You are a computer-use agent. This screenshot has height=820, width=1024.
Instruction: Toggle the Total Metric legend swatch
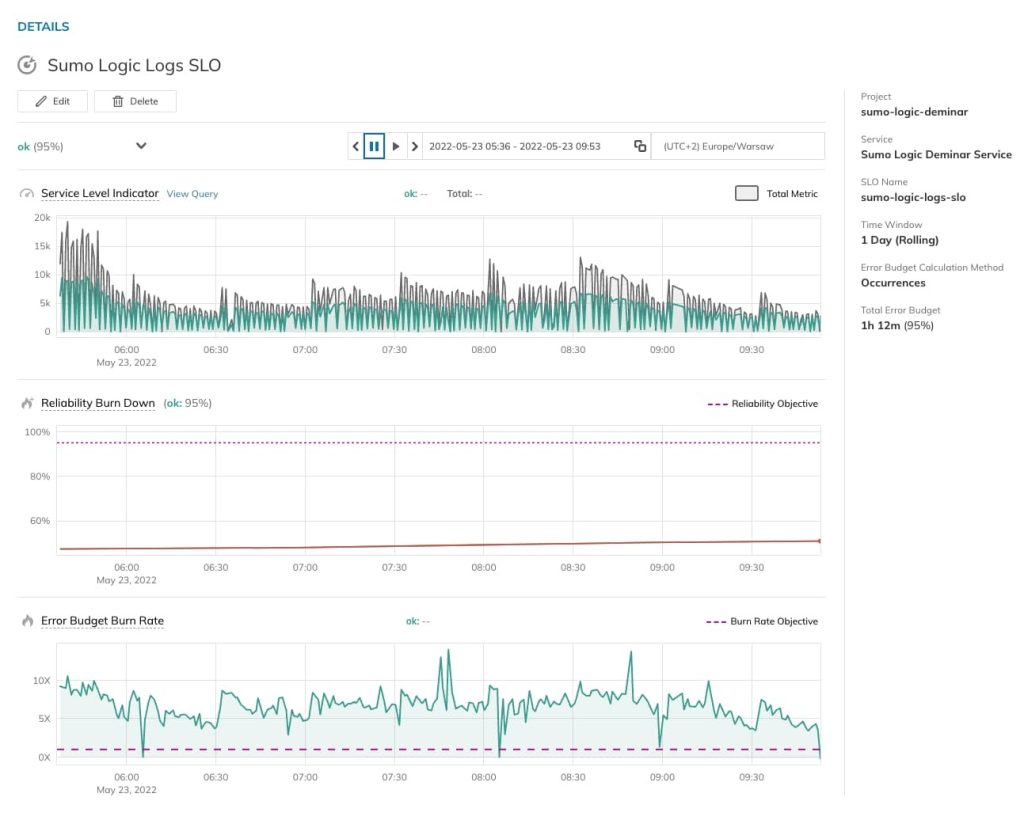(x=746, y=194)
